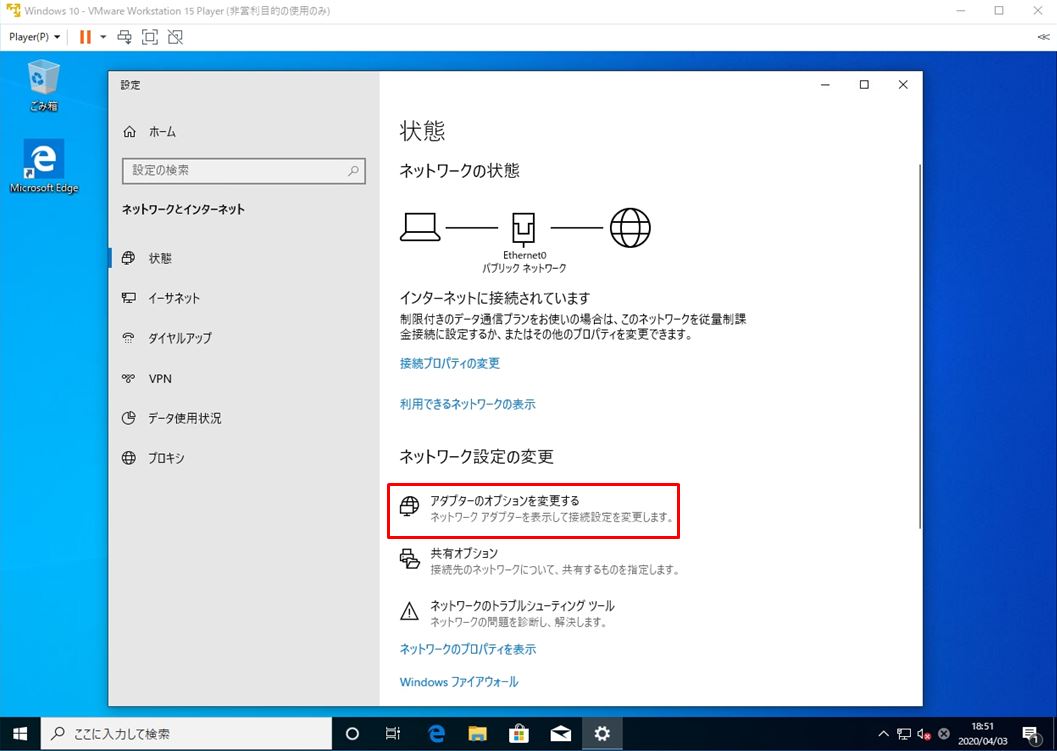Click the Unity mode icon in VMware toolbar

pos(175,37)
